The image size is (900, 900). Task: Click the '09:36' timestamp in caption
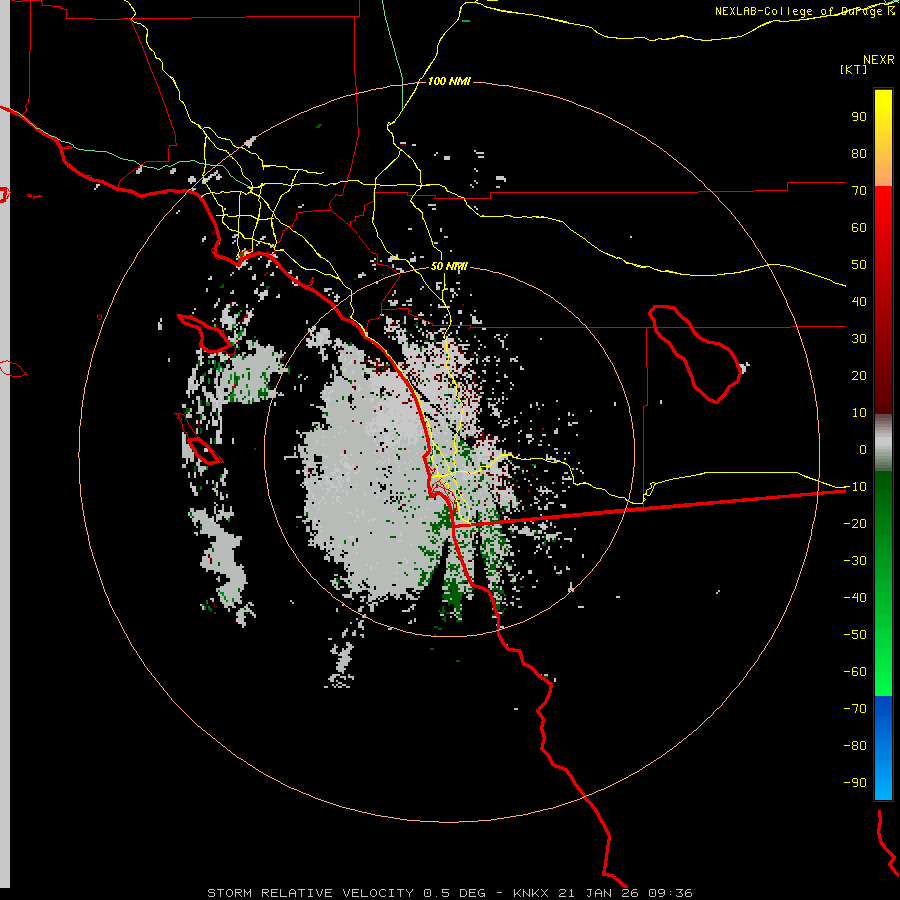(x=670, y=893)
